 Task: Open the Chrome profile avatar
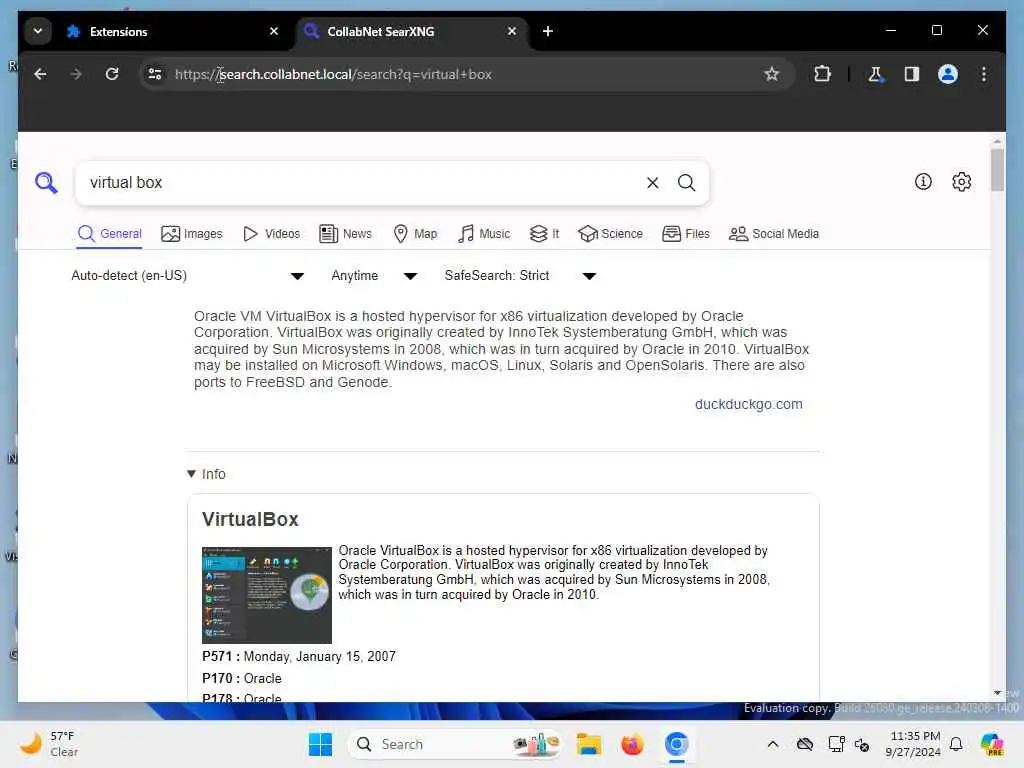(x=948, y=74)
